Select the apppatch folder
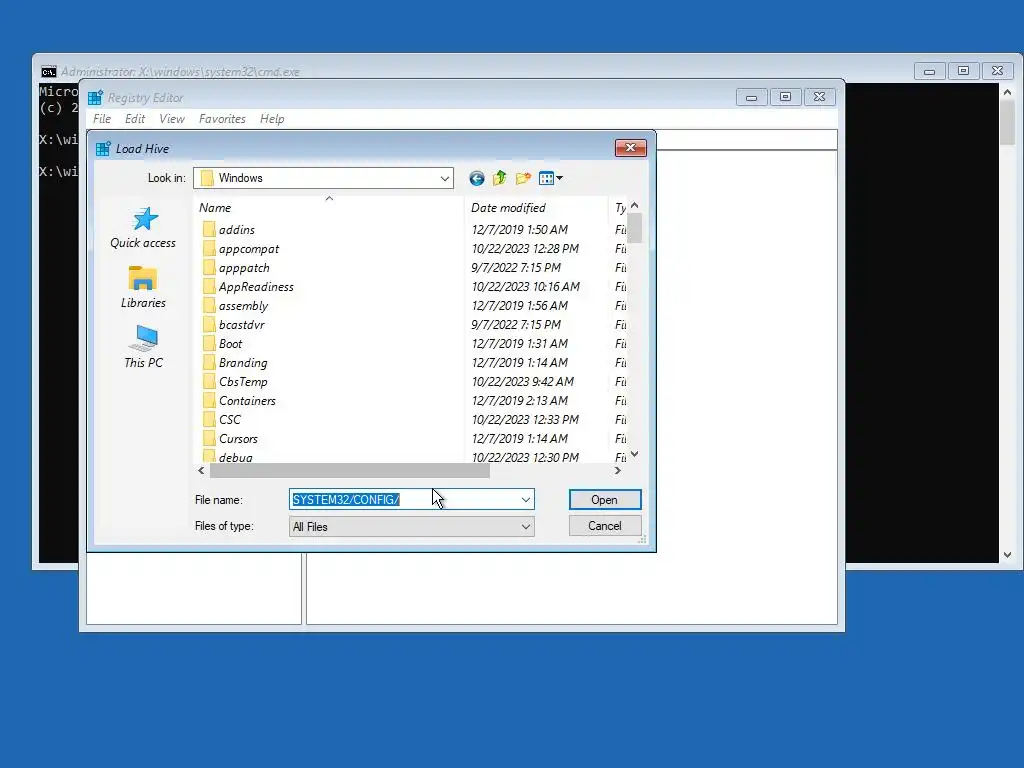Viewport: 1024px width, 768px height. (244, 268)
